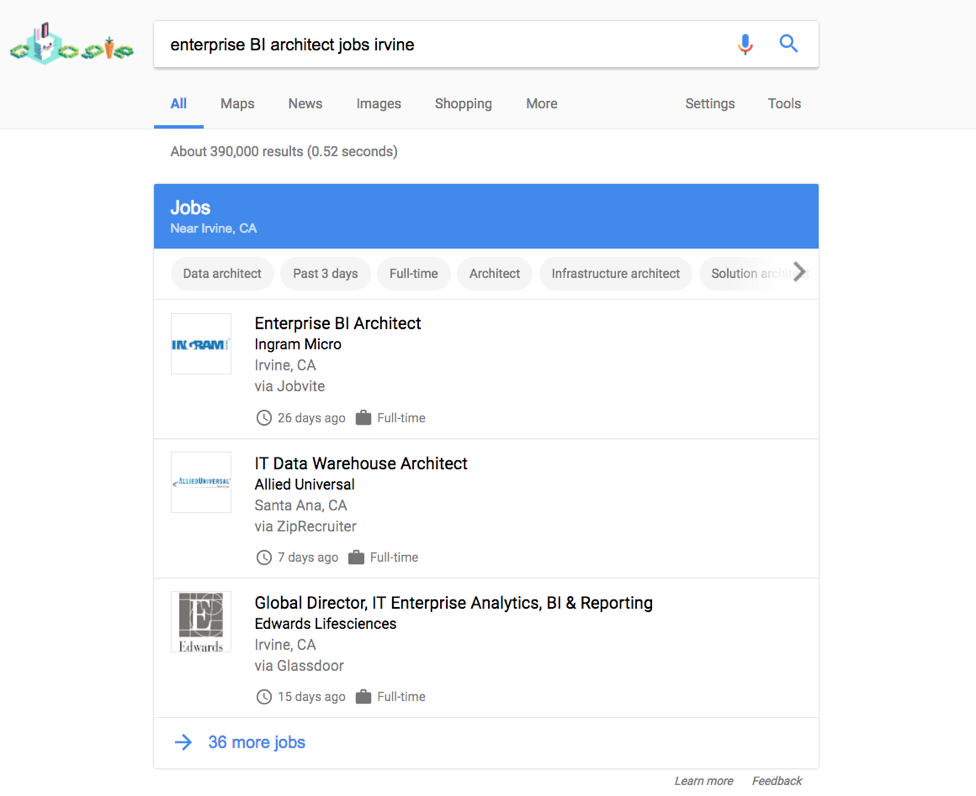Click the Edwards Lifesciences company logo
Image resolution: width=976 pixels, height=796 pixels.
tap(201, 622)
